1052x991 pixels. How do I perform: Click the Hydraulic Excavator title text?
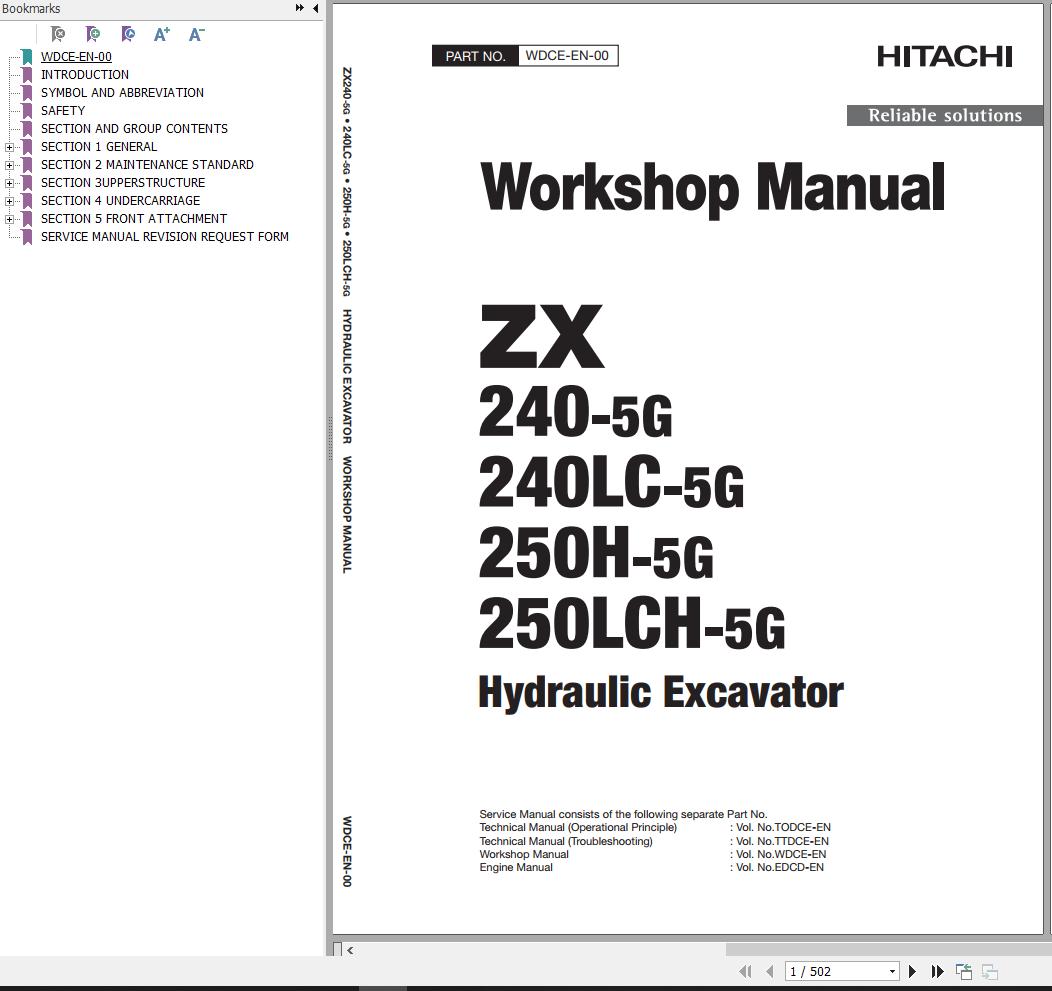tap(661, 692)
